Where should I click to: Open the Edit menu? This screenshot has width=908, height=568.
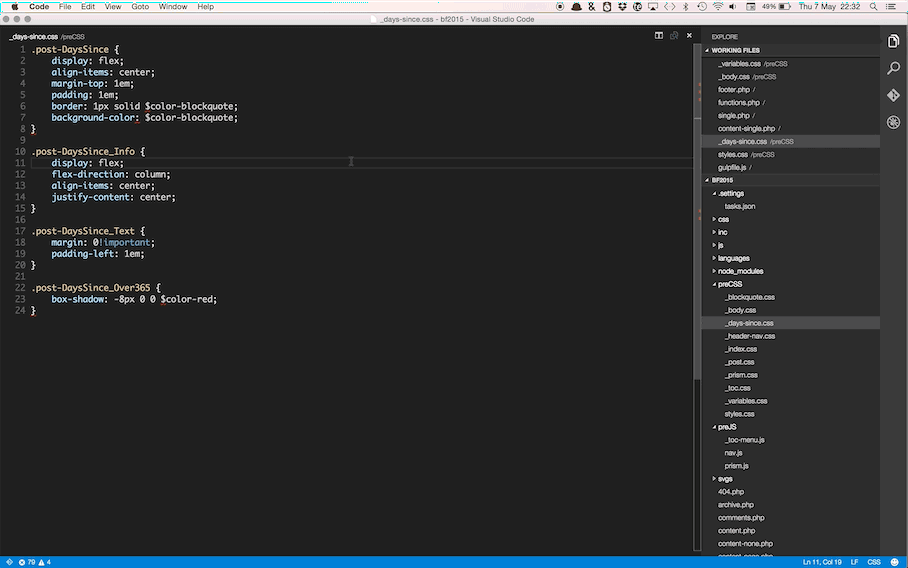(x=88, y=6)
